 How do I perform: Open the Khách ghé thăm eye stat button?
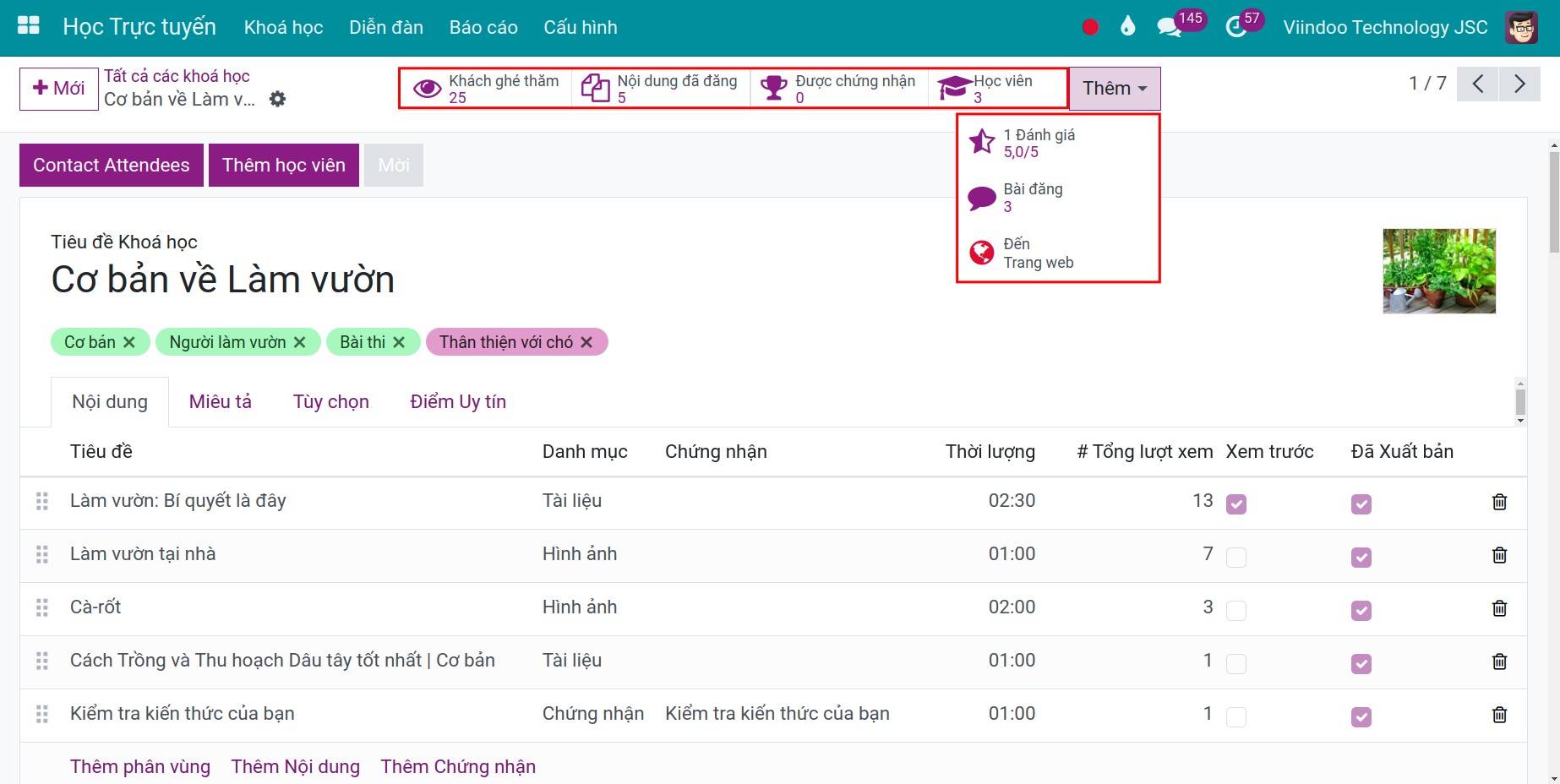pyautogui.click(x=486, y=88)
